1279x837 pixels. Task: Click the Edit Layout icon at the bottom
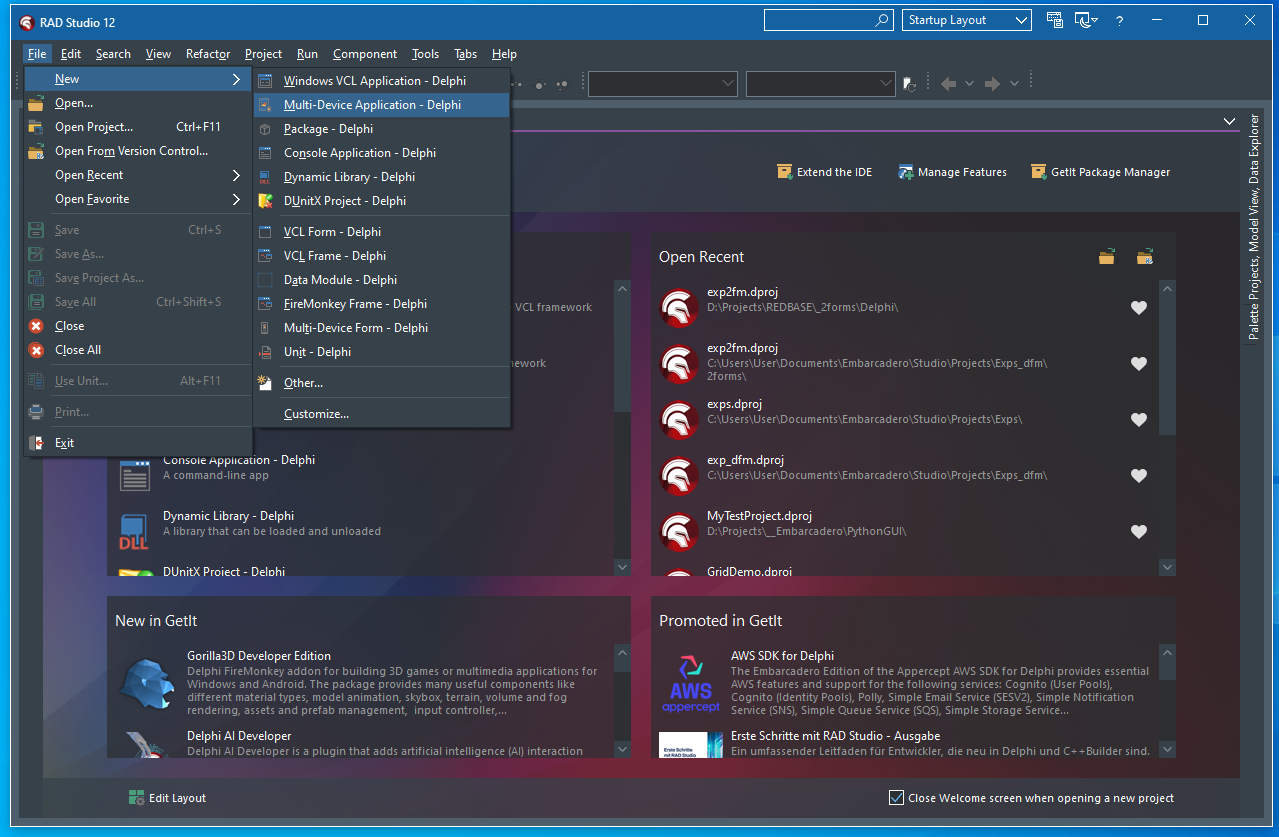137,798
